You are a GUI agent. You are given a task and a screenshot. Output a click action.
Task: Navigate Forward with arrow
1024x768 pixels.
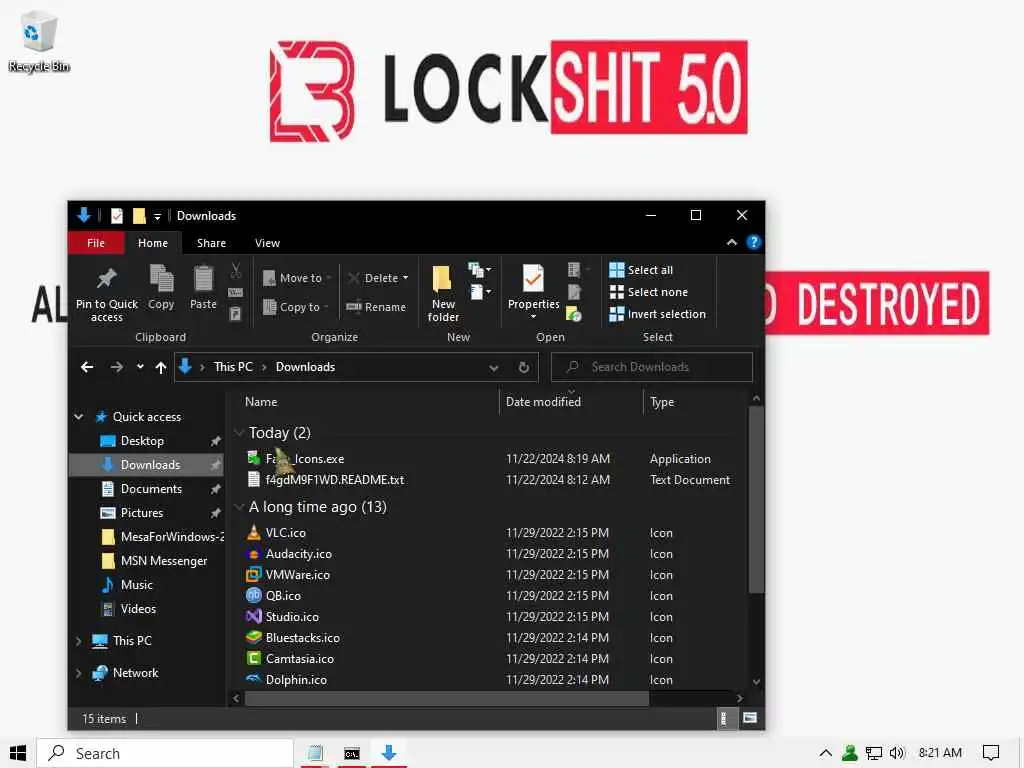[117, 367]
